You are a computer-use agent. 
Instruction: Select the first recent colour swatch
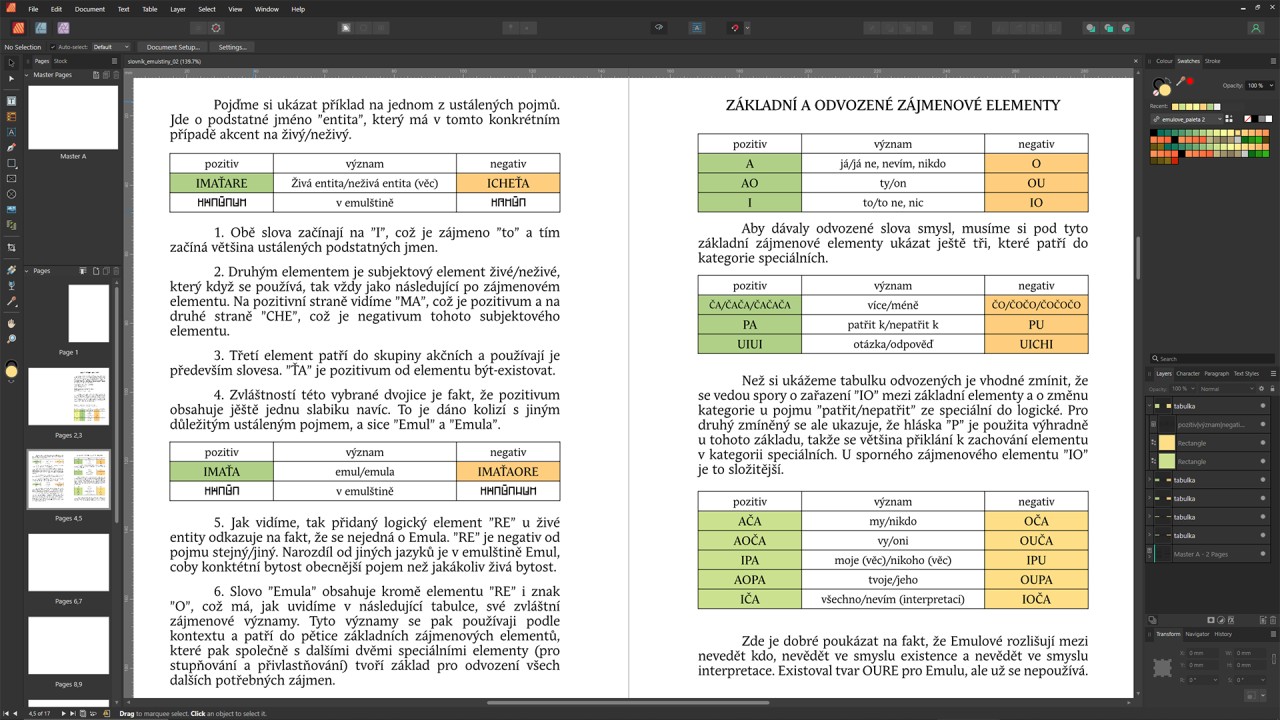(1175, 106)
